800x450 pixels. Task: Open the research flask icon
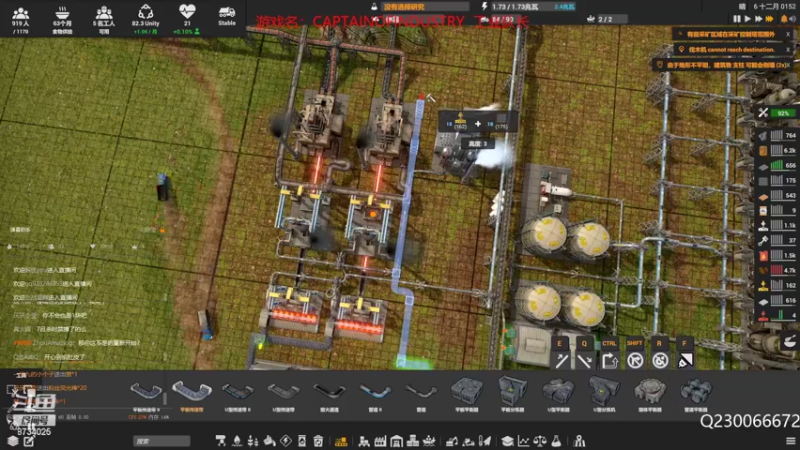(x=557, y=441)
